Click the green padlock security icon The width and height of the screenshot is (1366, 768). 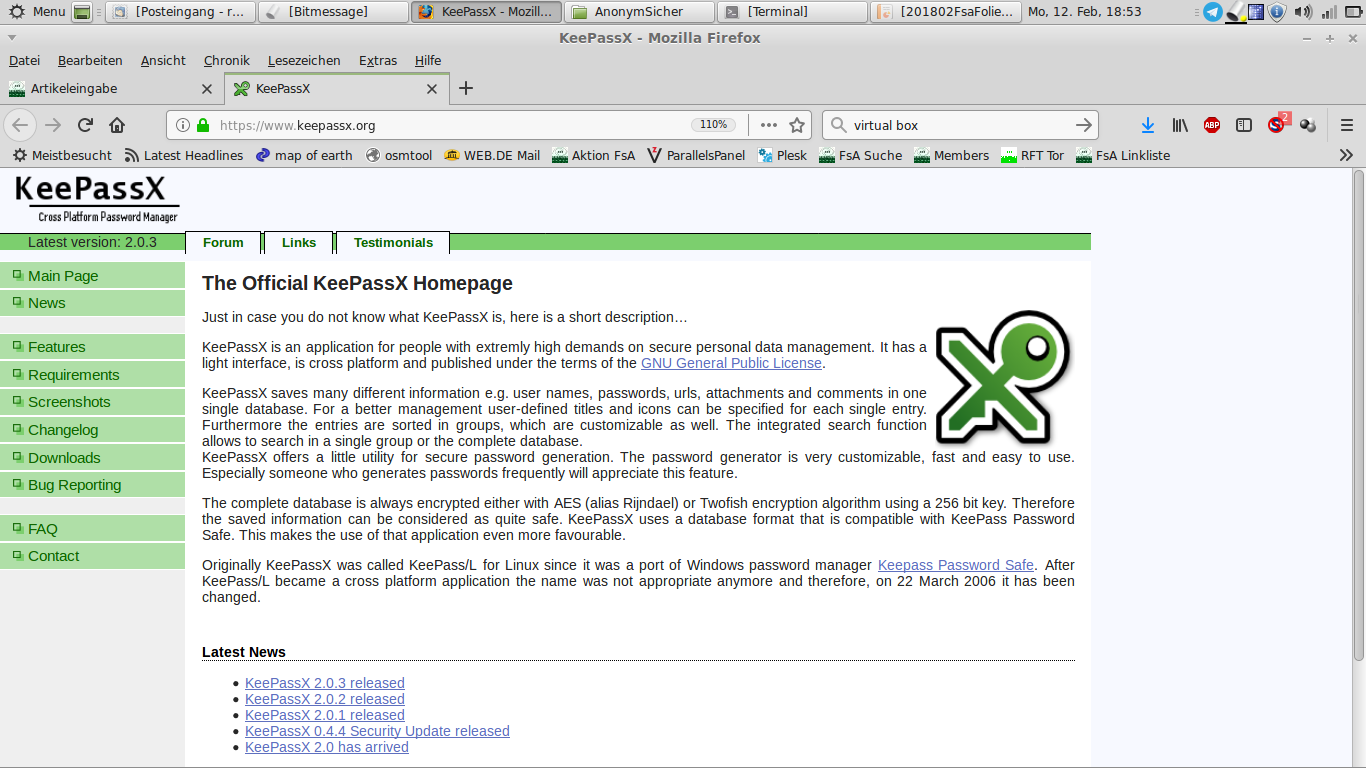203,125
